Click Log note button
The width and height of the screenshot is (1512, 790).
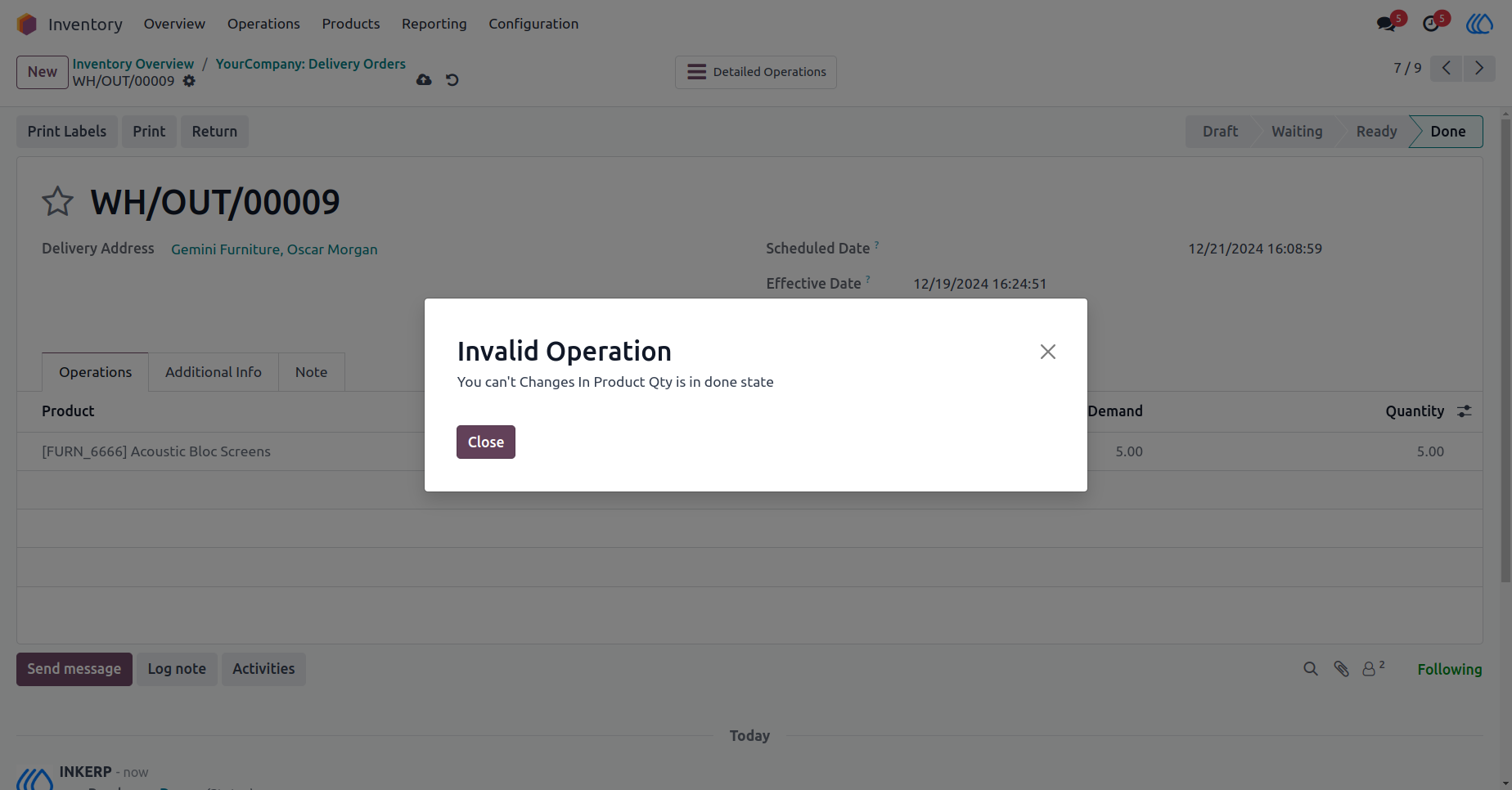pos(177,669)
